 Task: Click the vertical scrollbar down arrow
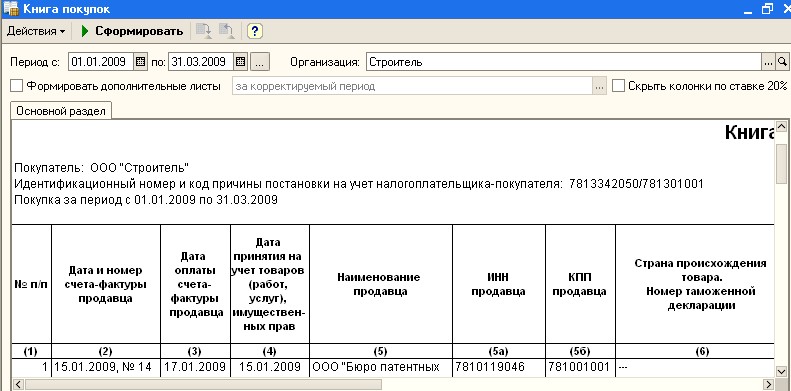click(781, 372)
